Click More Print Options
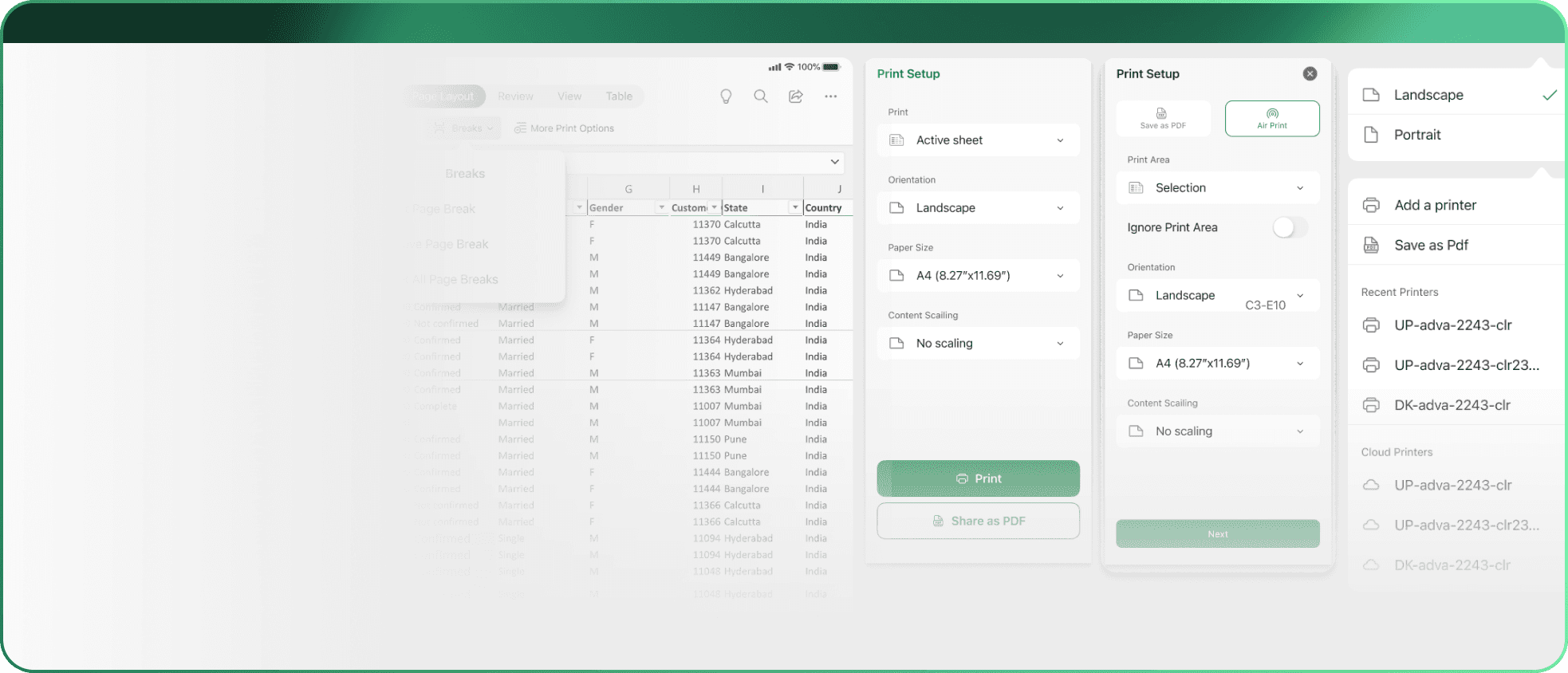 [565, 128]
